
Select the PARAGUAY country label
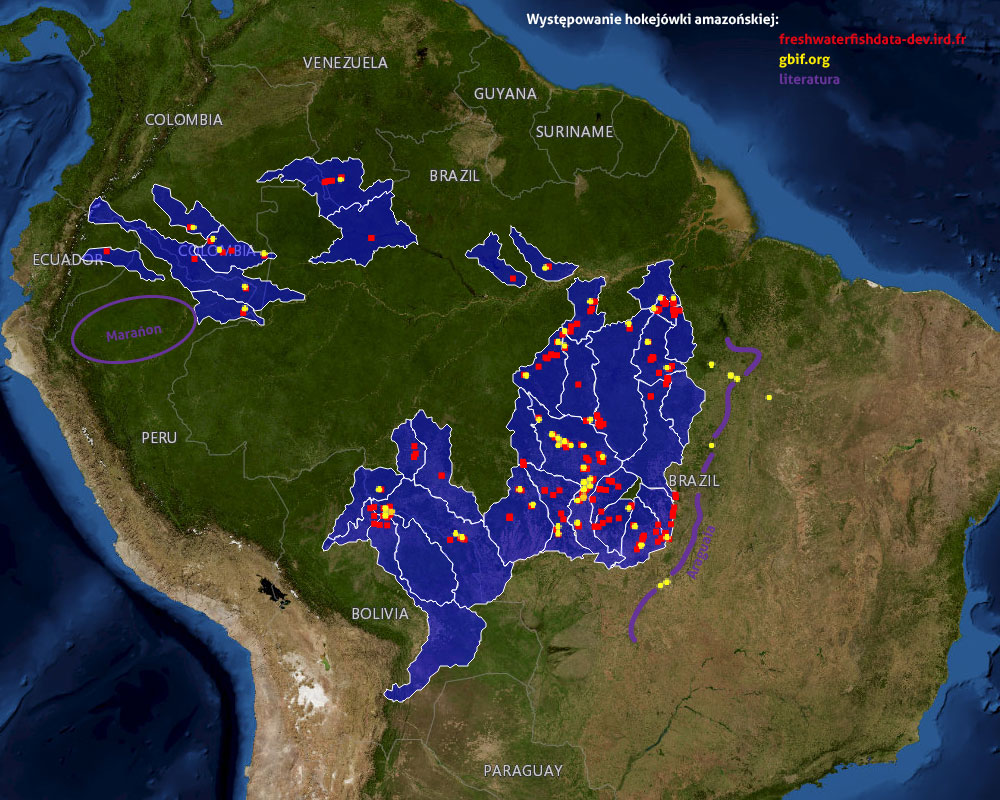(523, 770)
